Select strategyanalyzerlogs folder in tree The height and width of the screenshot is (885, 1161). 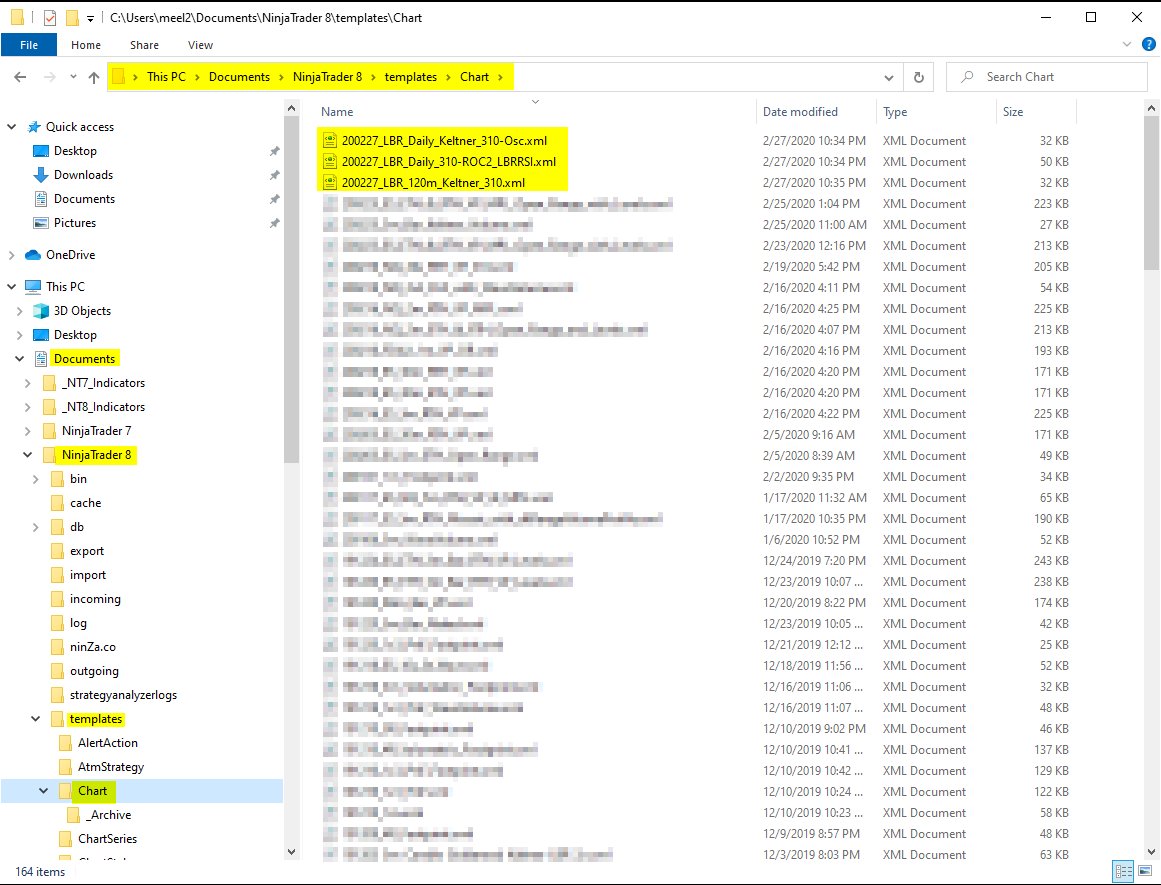click(x=123, y=695)
